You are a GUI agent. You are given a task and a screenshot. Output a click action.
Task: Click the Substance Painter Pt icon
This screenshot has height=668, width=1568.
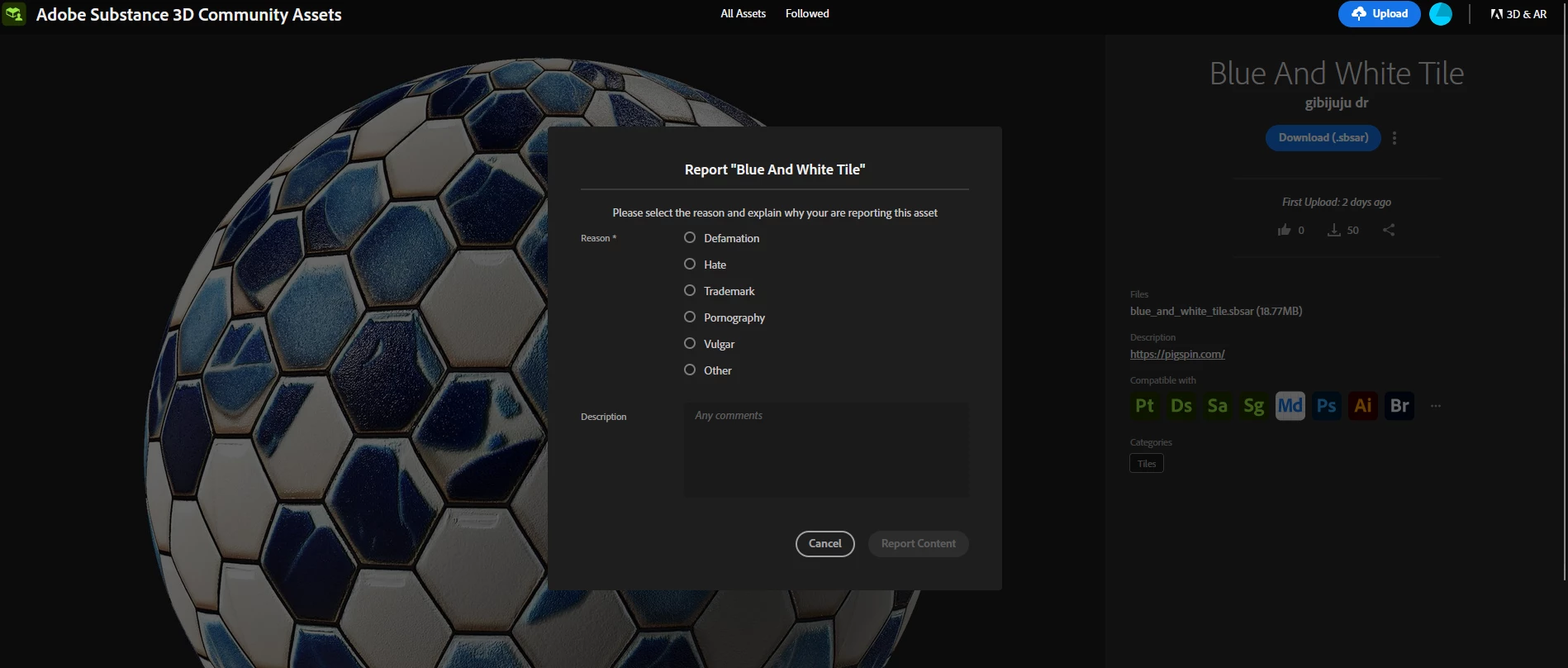1144,406
